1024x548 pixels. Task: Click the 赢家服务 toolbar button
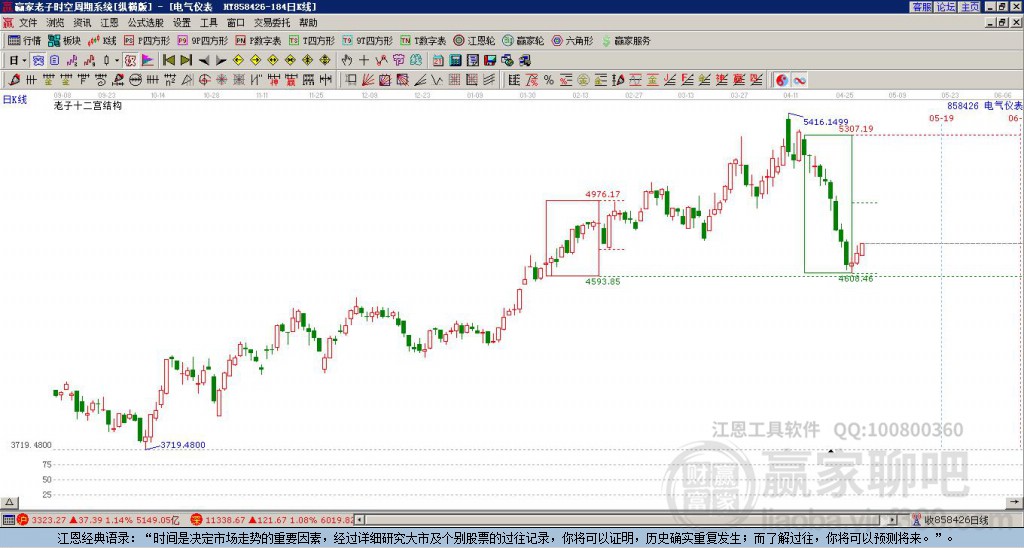pyautogui.click(x=626, y=40)
